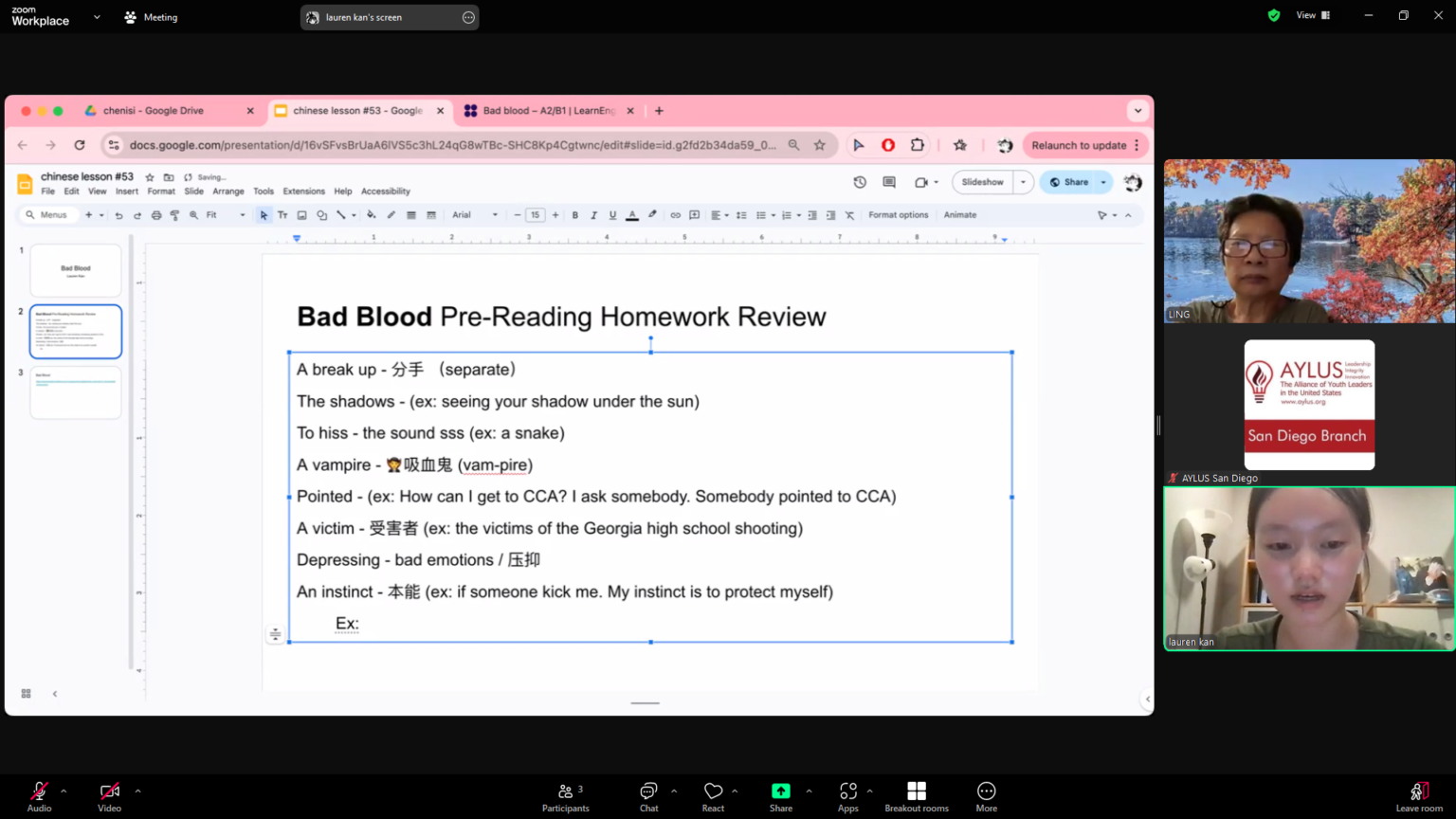Select the Text box tool
This screenshot has width=1456, height=819.
click(282, 215)
